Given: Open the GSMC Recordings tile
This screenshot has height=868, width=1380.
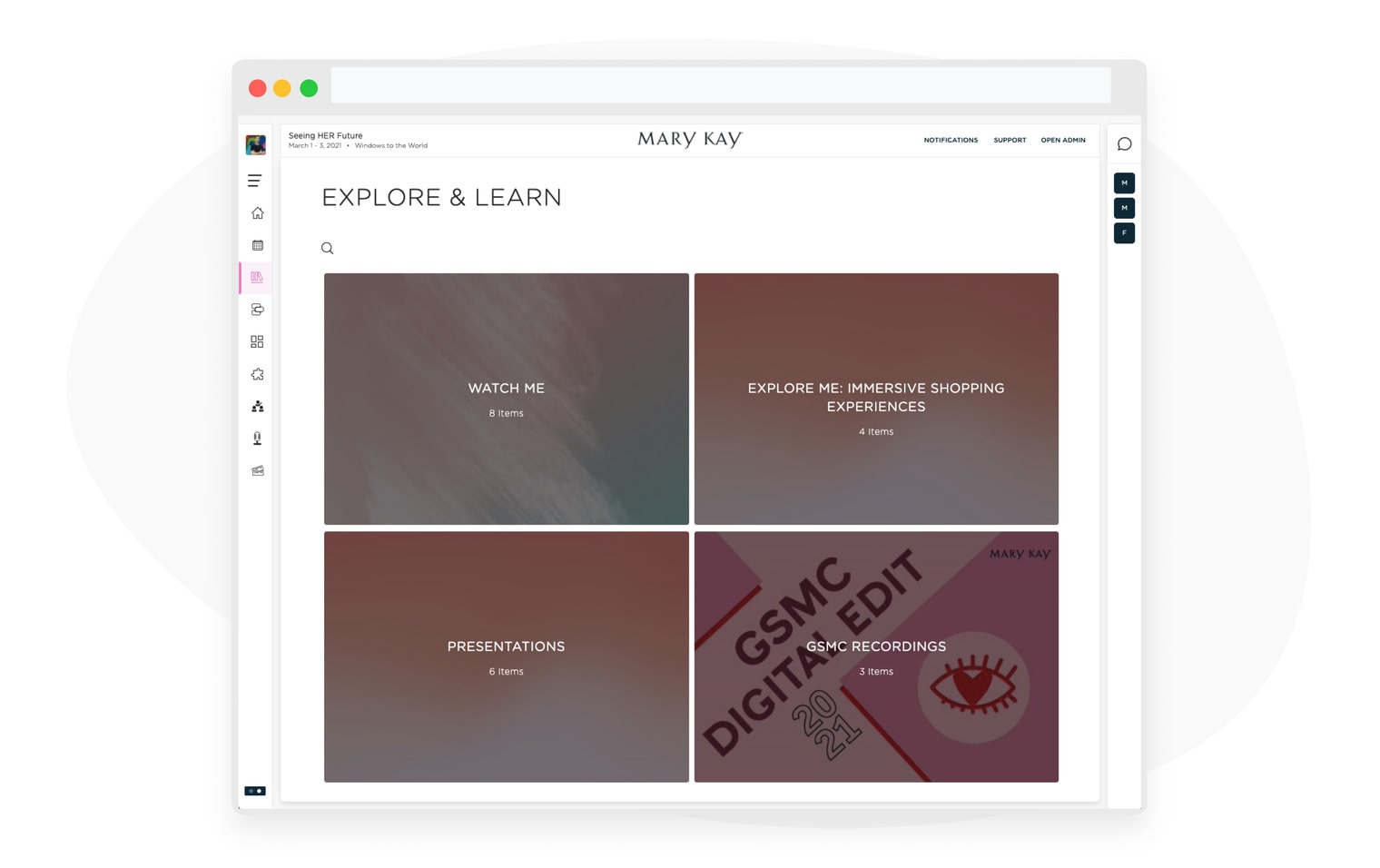Looking at the screenshot, I should [876, 656].
